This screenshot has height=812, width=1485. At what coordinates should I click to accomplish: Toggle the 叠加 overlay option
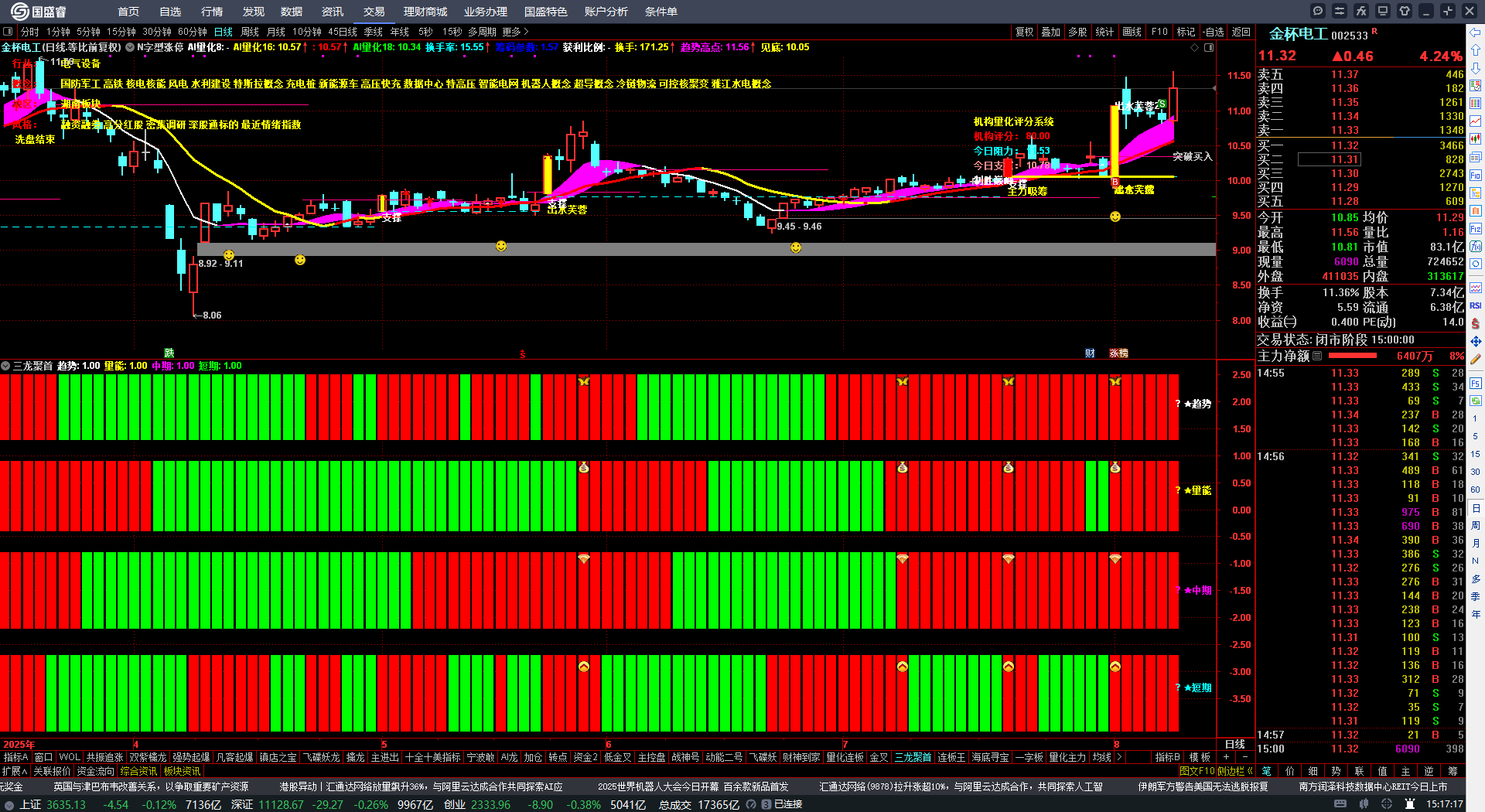click(1051, 32)
